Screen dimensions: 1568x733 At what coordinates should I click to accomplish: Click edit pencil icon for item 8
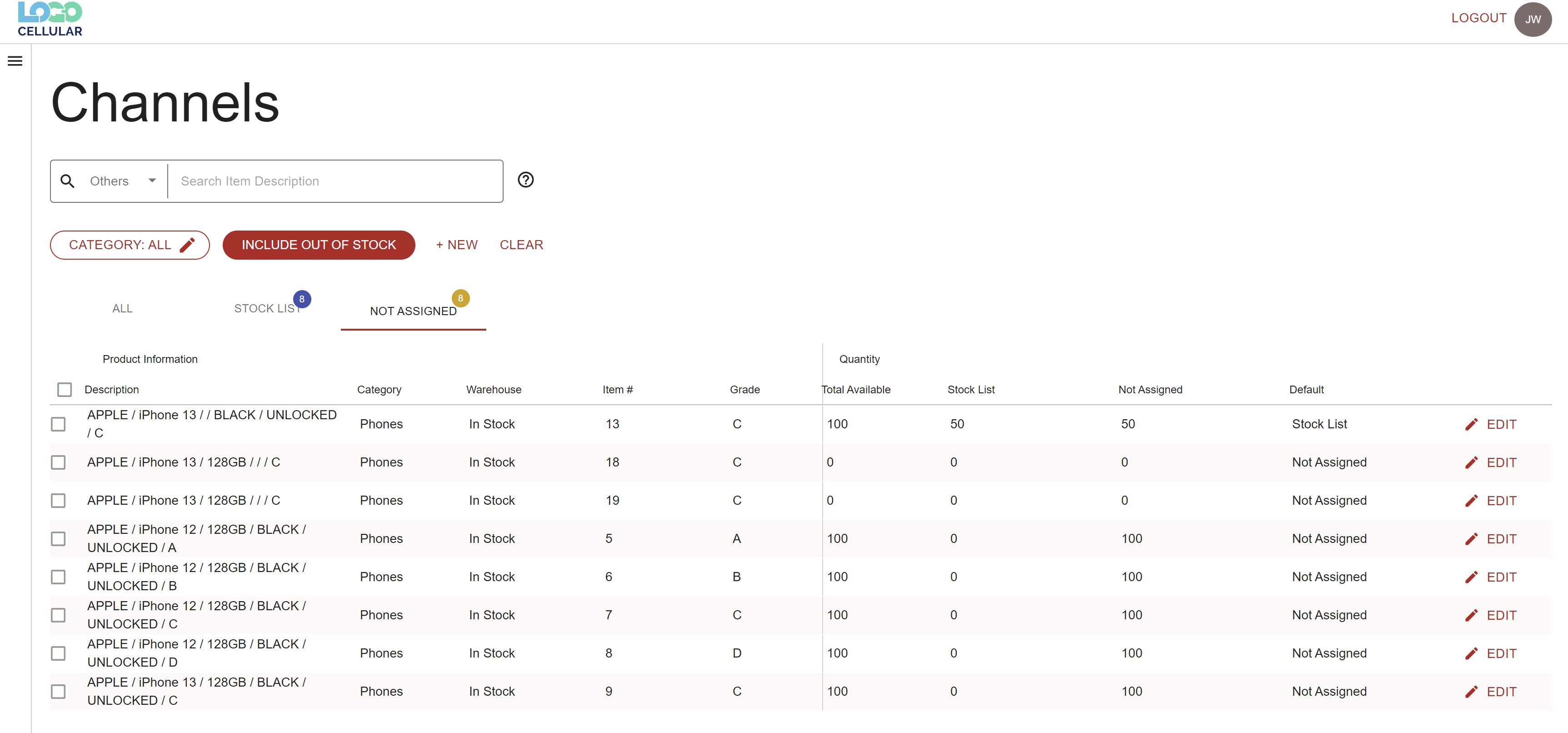click(1471, 654)
